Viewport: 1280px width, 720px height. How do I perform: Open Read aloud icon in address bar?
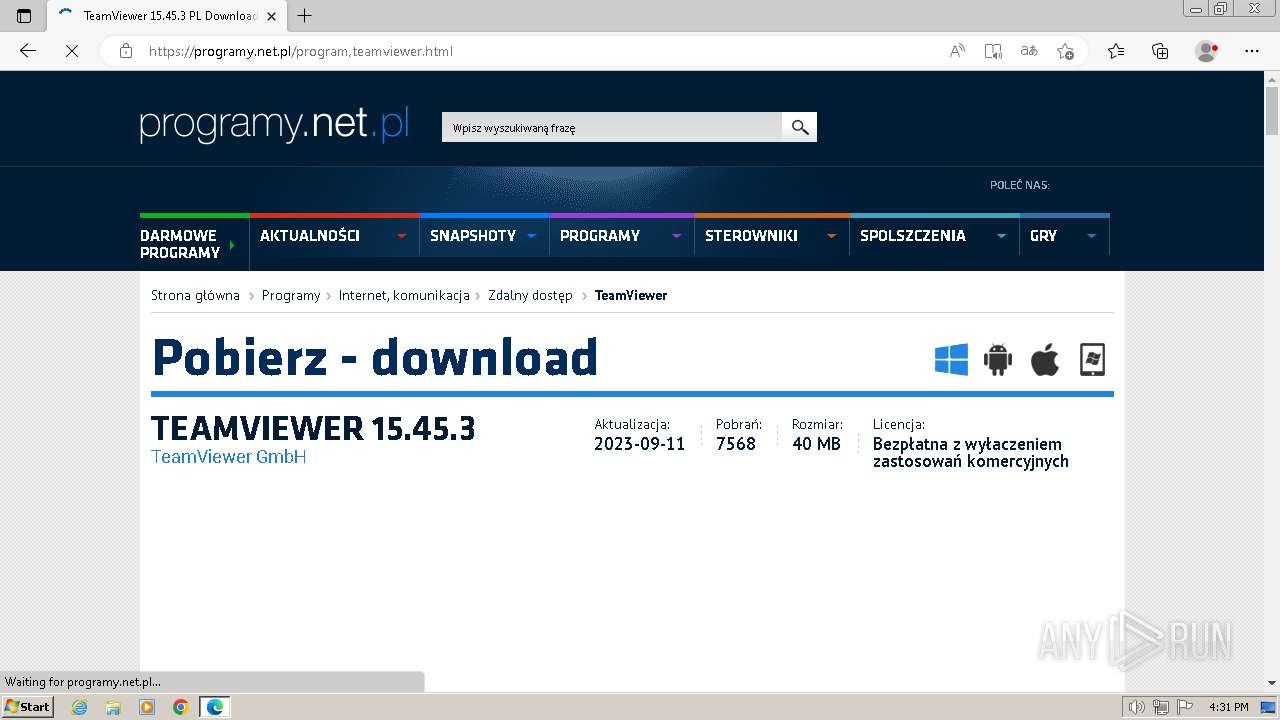(x=957, y=51)
